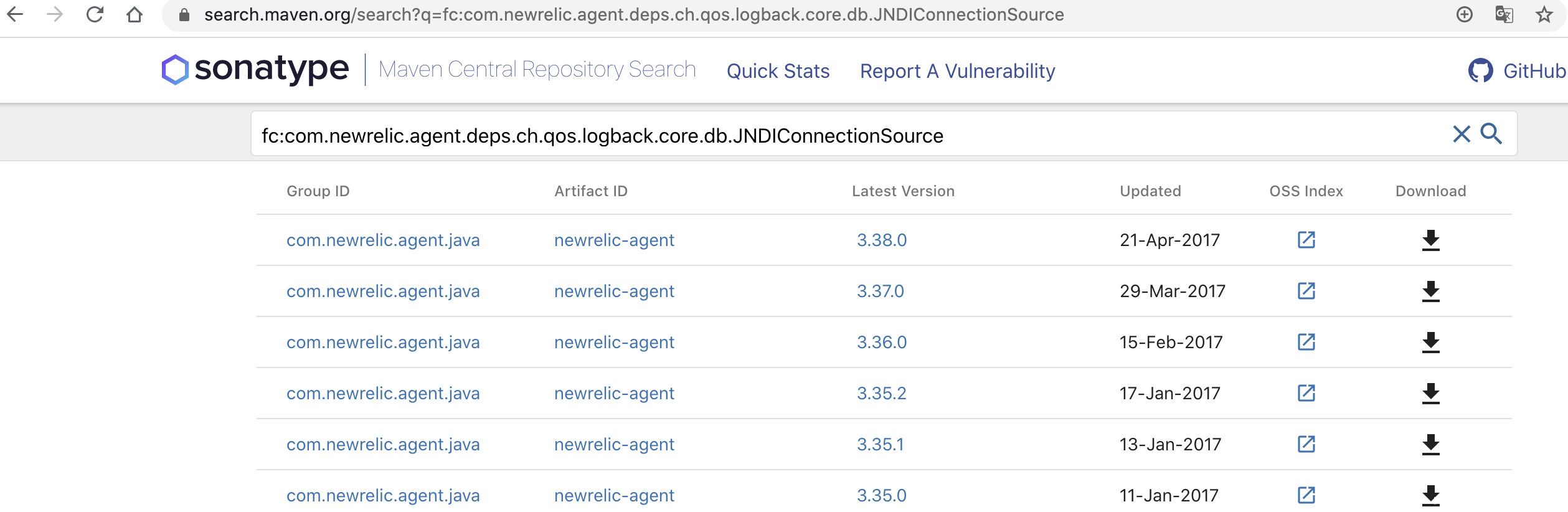Go to browser home page

[x=135, y=14]
